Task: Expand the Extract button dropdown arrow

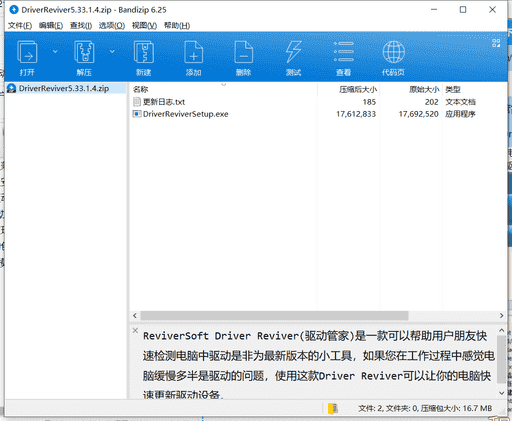Action: tap(112, 51)
